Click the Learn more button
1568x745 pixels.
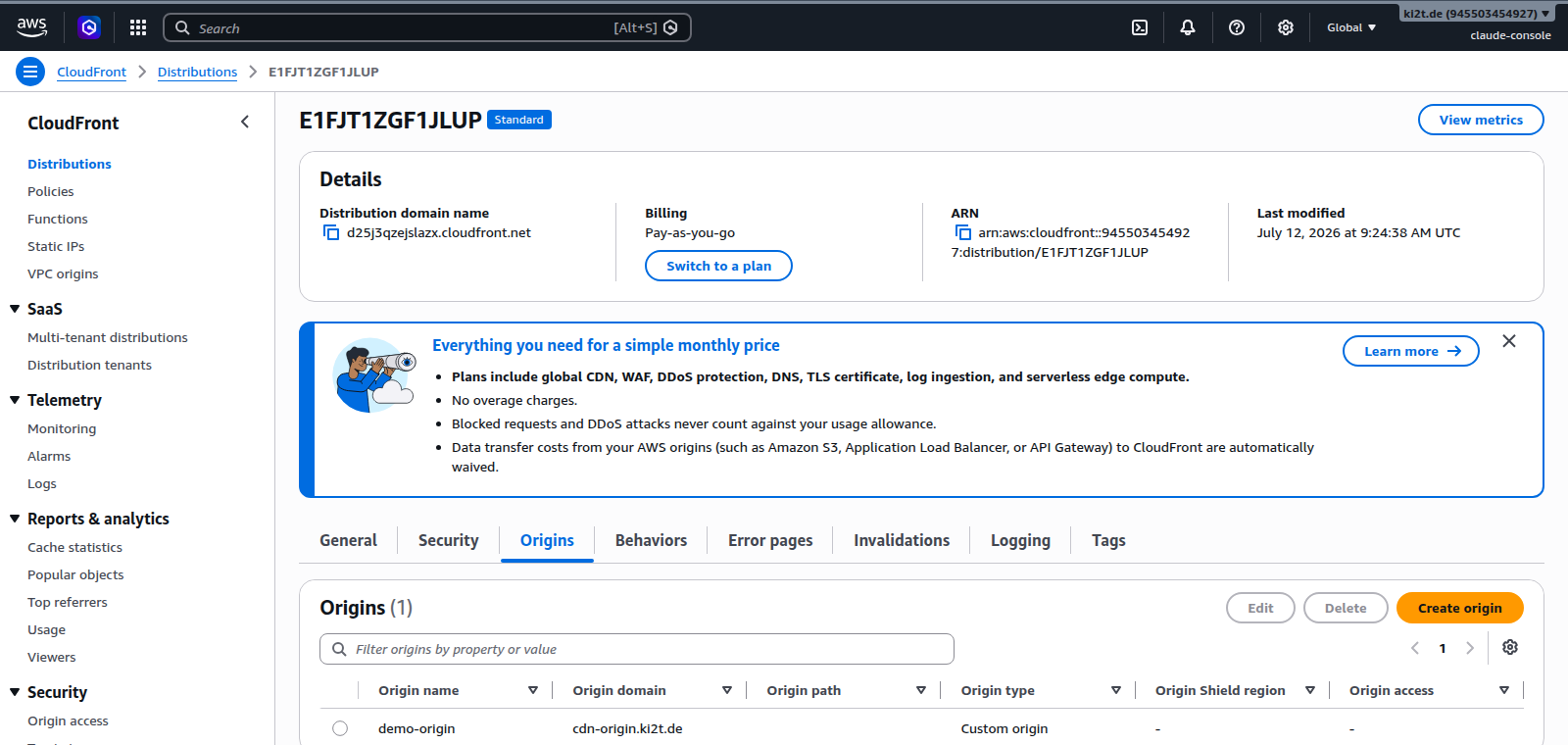pos(1411,351)
